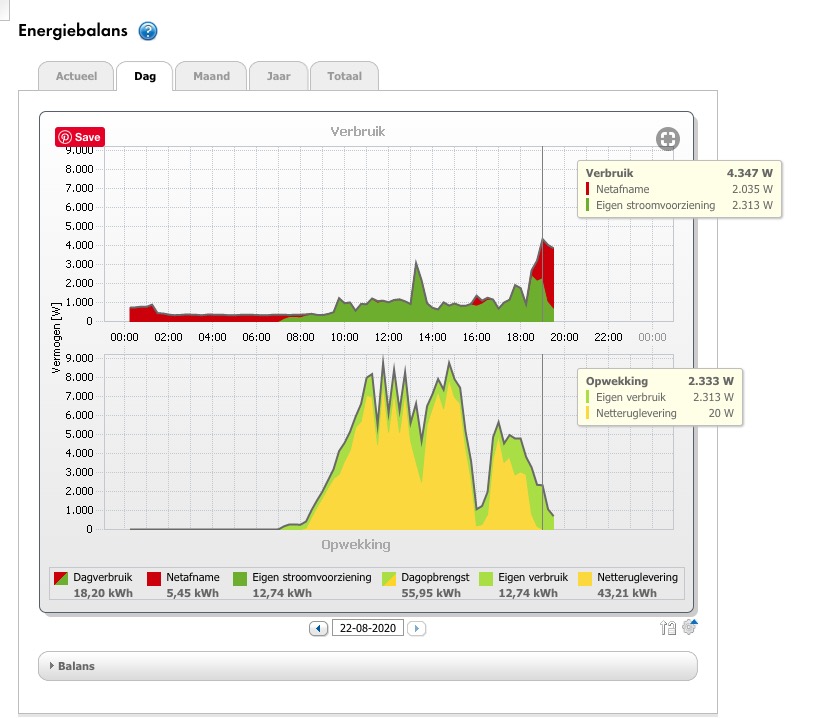This screenshot has height=718, width=833.
Task: Select the Totaal tab
Action: click(344, 76)
